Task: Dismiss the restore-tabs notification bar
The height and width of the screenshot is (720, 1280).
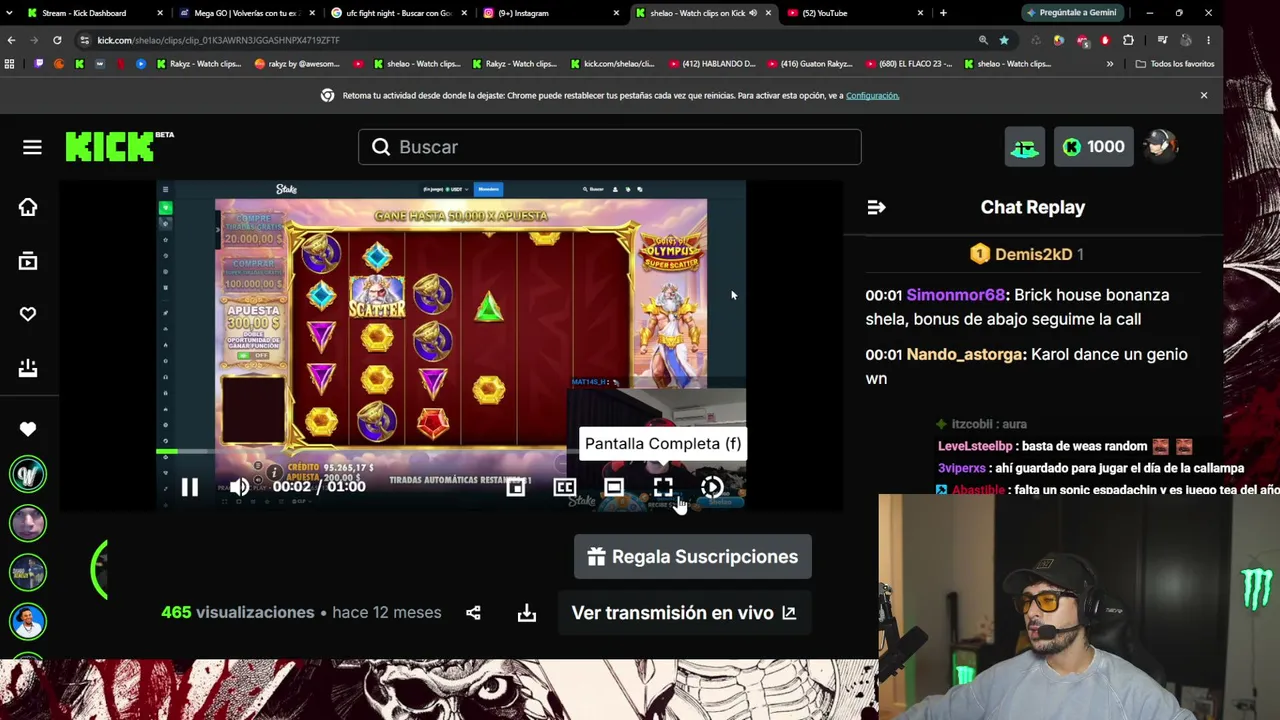Action: (x=1204, y=95)
